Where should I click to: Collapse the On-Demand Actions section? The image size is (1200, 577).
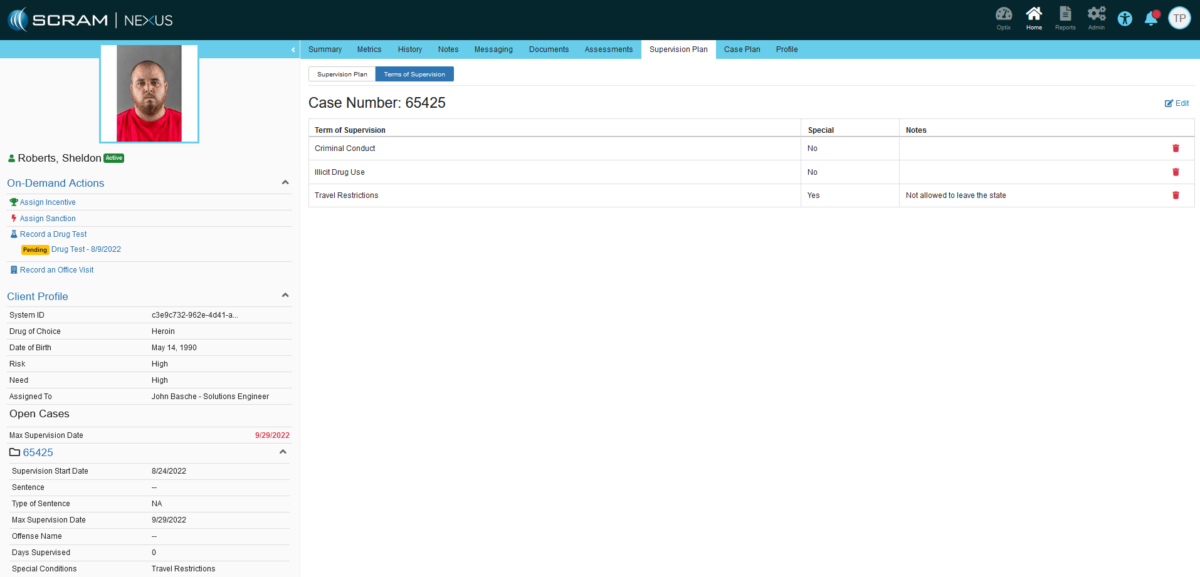(284, 182)
